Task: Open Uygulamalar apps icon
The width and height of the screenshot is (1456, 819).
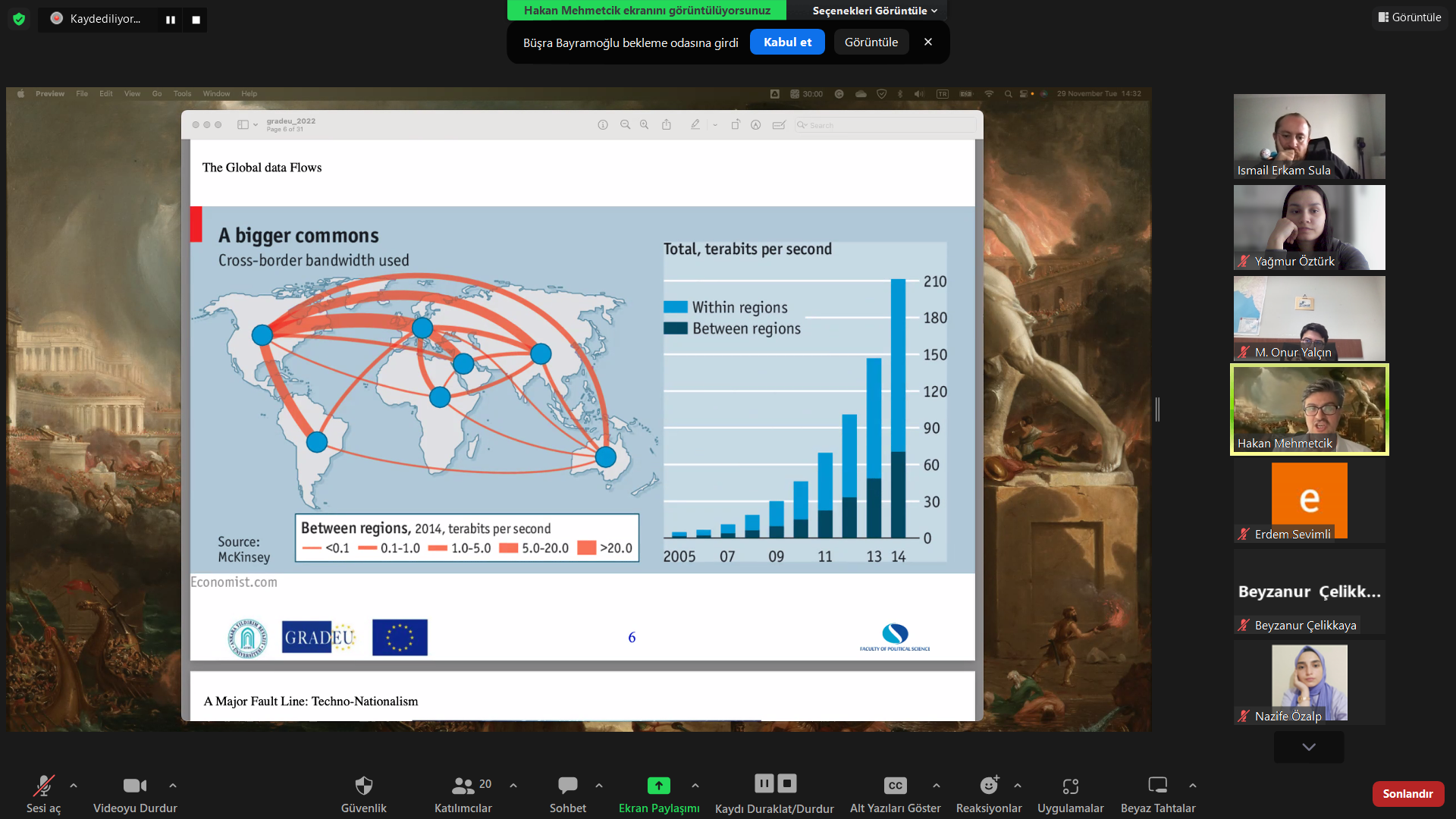Action: [1070, 786]
